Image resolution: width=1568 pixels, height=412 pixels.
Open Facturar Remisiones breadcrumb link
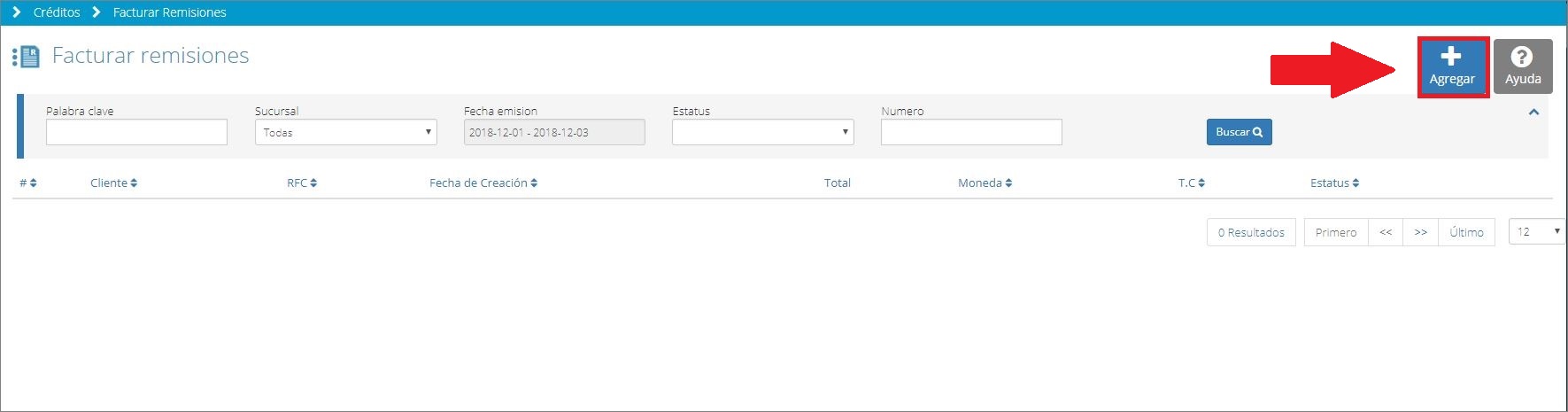point(169,12)
